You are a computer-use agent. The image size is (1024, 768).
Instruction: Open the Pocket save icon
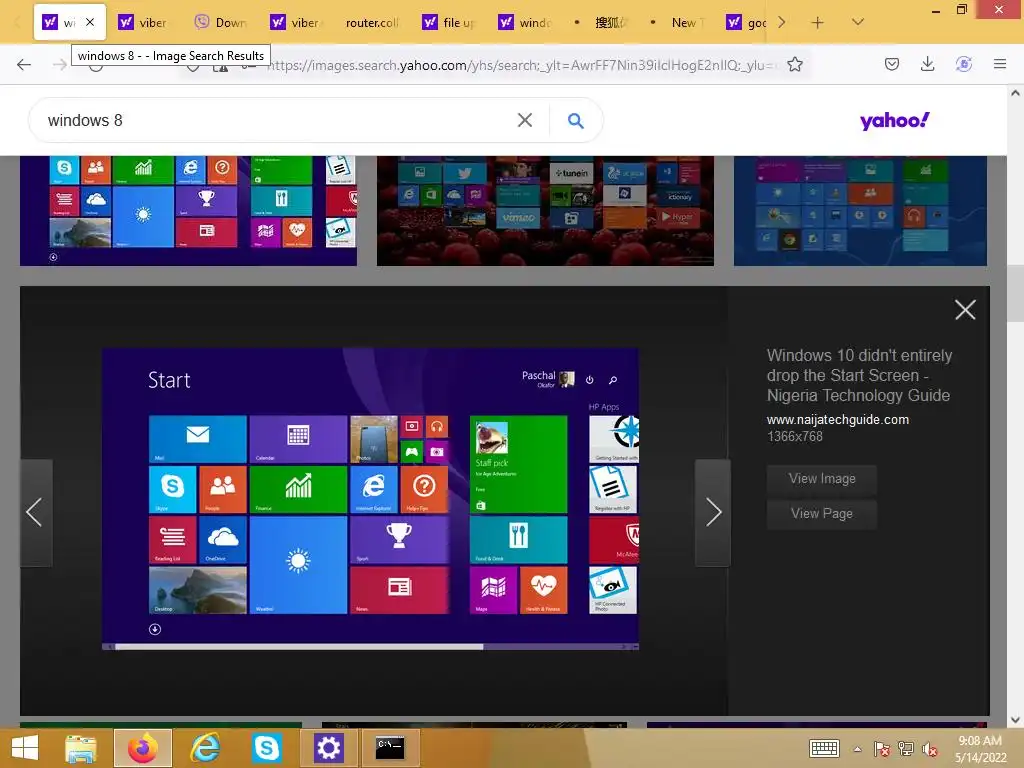(891, 64)
